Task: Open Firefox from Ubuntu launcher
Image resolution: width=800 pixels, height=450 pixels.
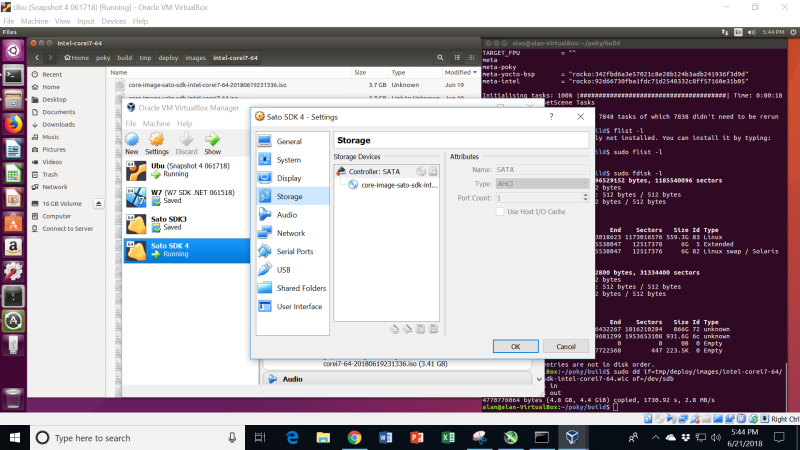Action: point(13,124)
